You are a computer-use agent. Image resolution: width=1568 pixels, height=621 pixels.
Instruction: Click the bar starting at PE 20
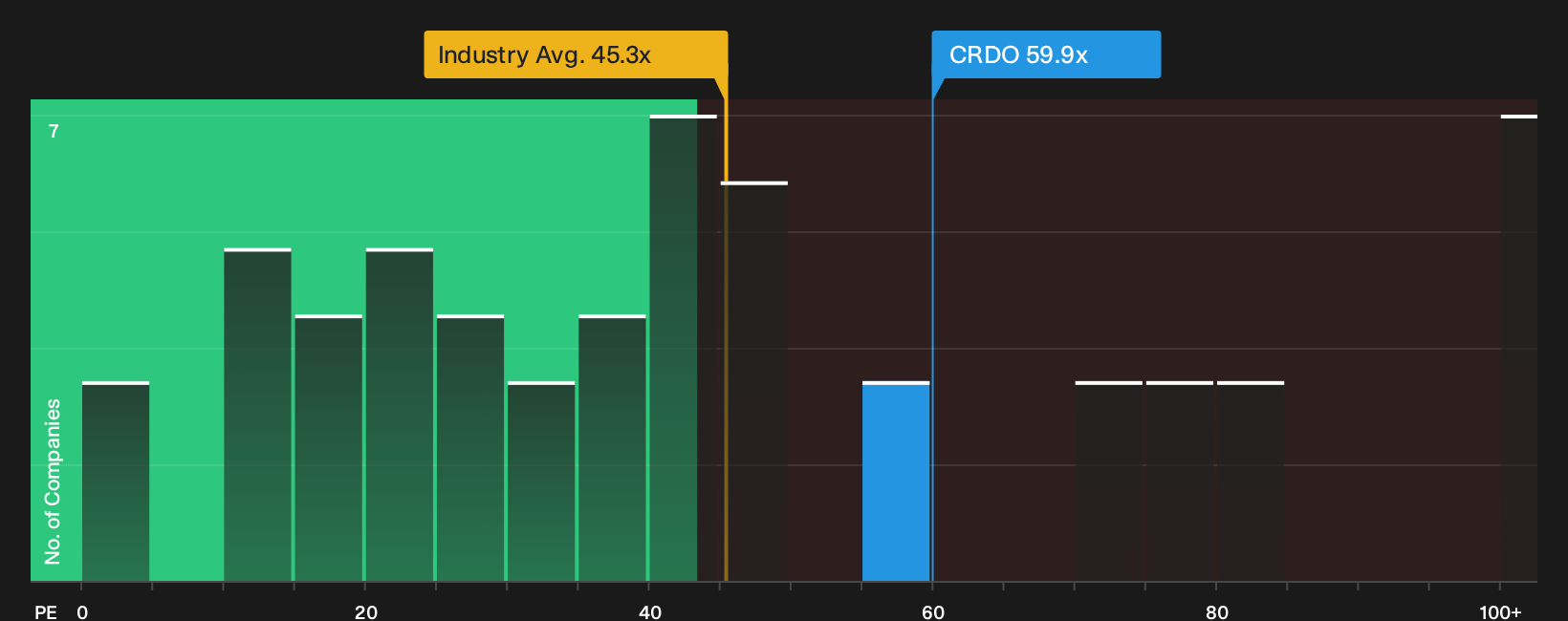click(400, 416)
